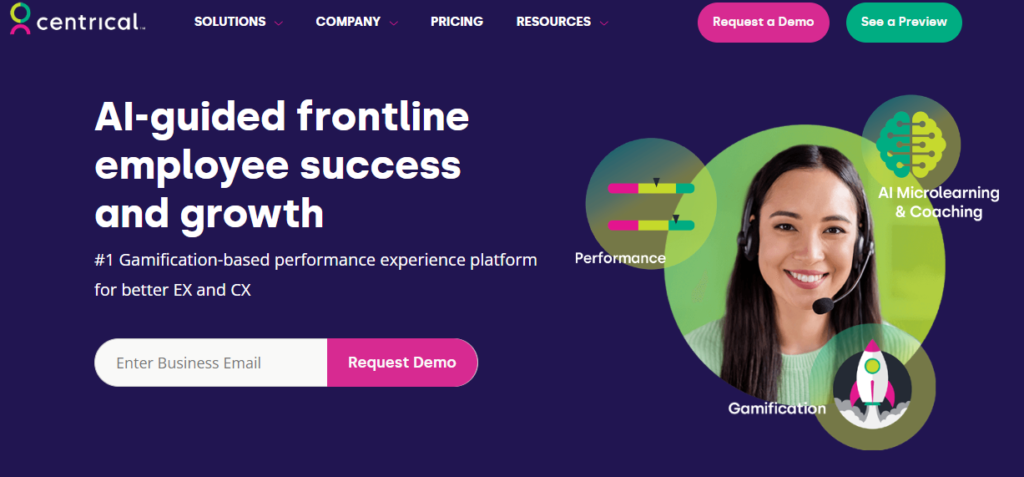1024x477 pixels.
Task: Open the Solutions menu
Action: (230, 21)
